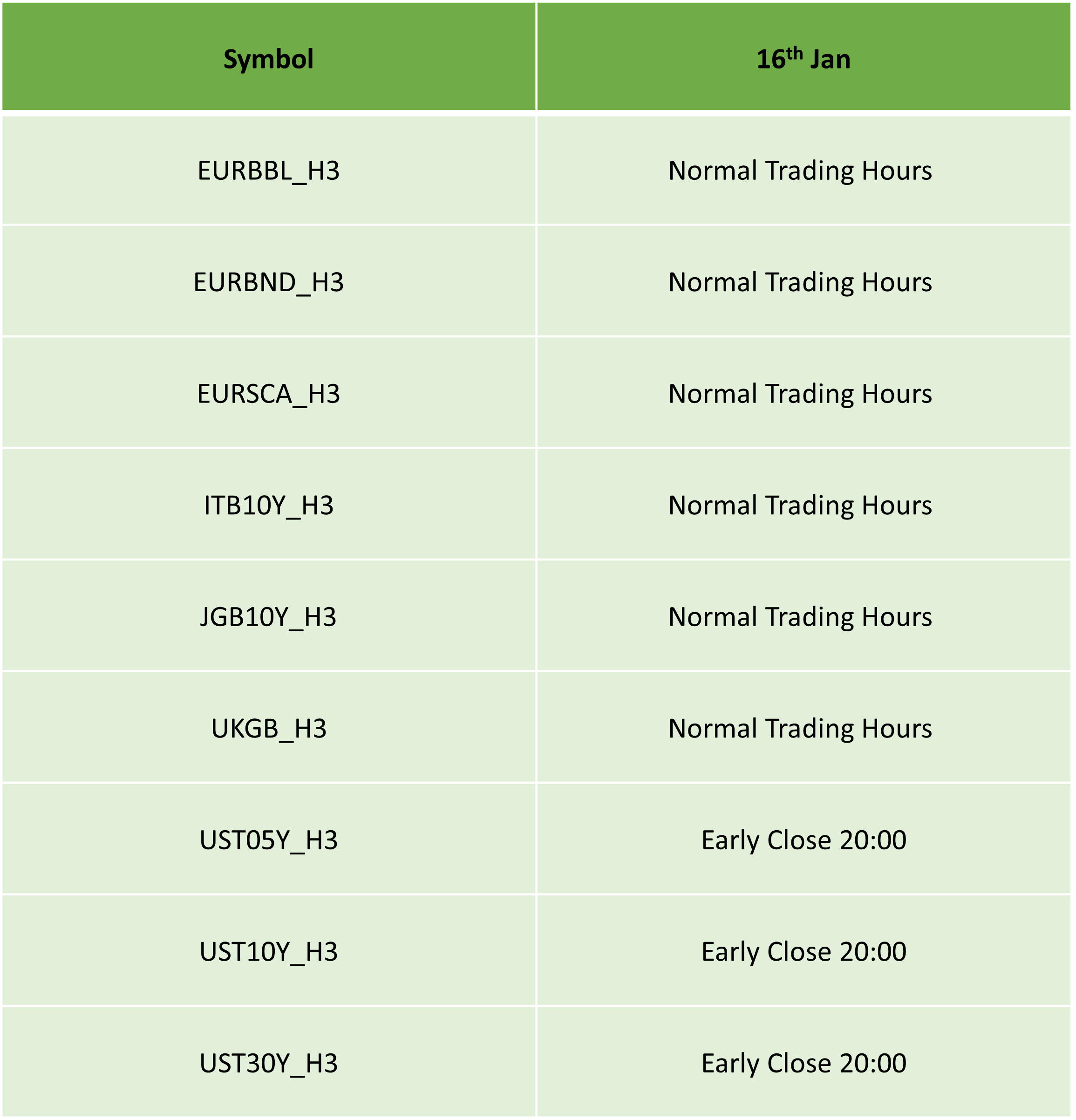Click Early Close 20:00 for UST10Y_H3
Image resolution: width=1076 pixels, height=1120 pixels.
tap(804, 951)
